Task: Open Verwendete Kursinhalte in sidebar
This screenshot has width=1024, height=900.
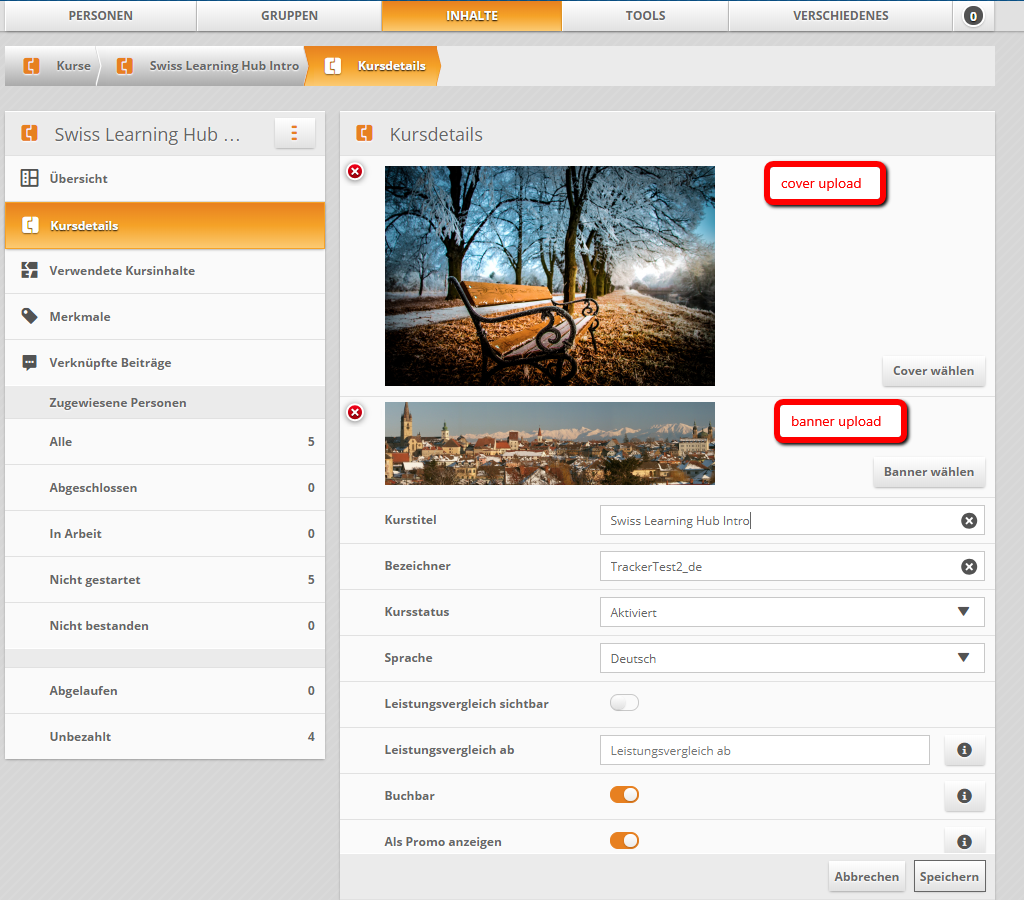Action: pyautogui.click(x=122, y=271)
